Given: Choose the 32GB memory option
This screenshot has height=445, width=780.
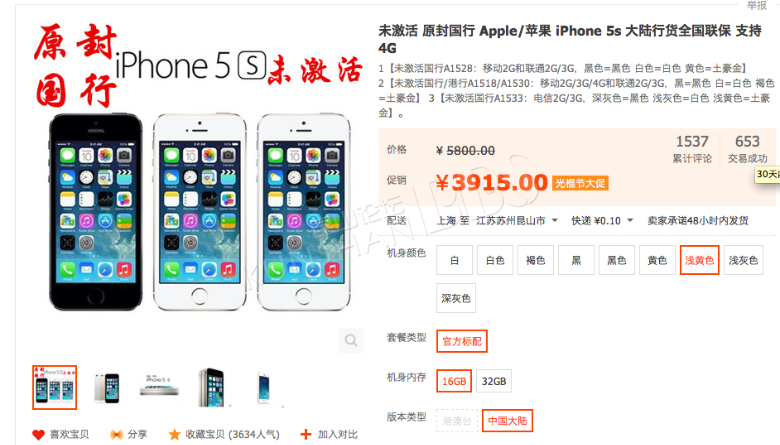Looking at the screenshot, I should tap(494, 381).
